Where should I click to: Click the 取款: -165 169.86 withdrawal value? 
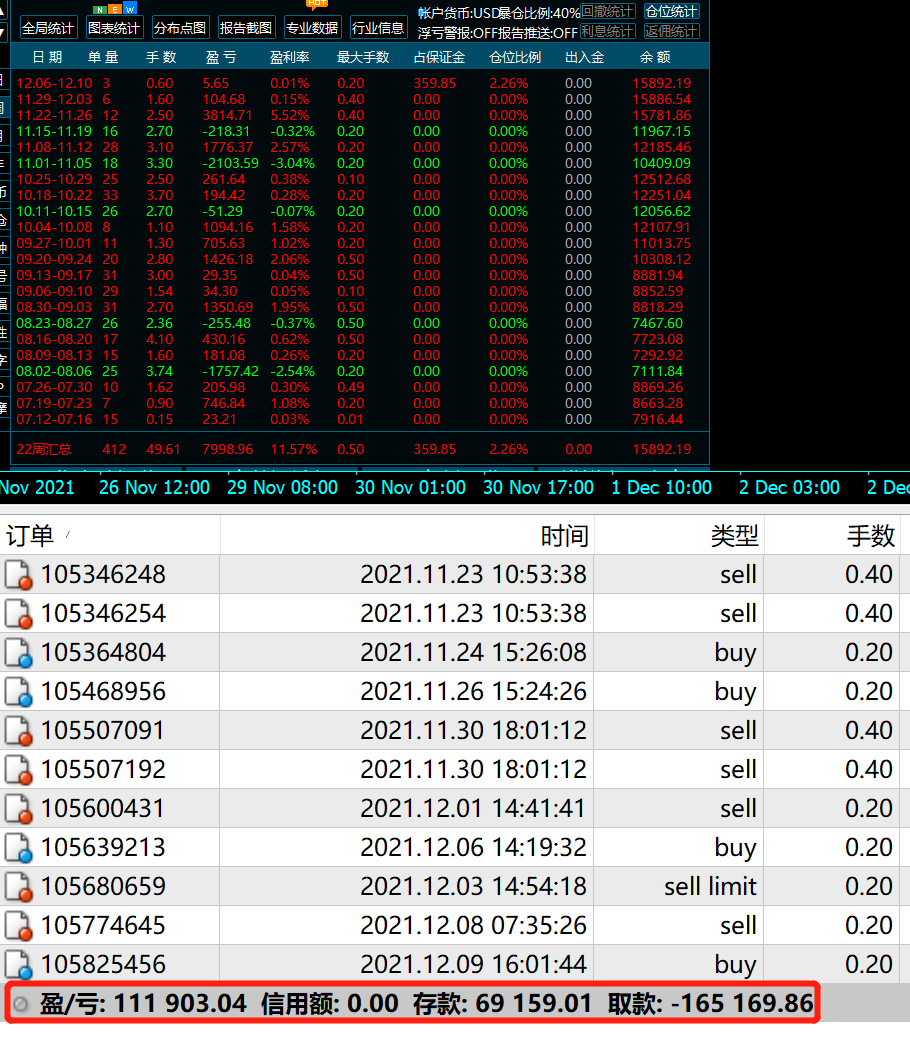[711, 1004]
